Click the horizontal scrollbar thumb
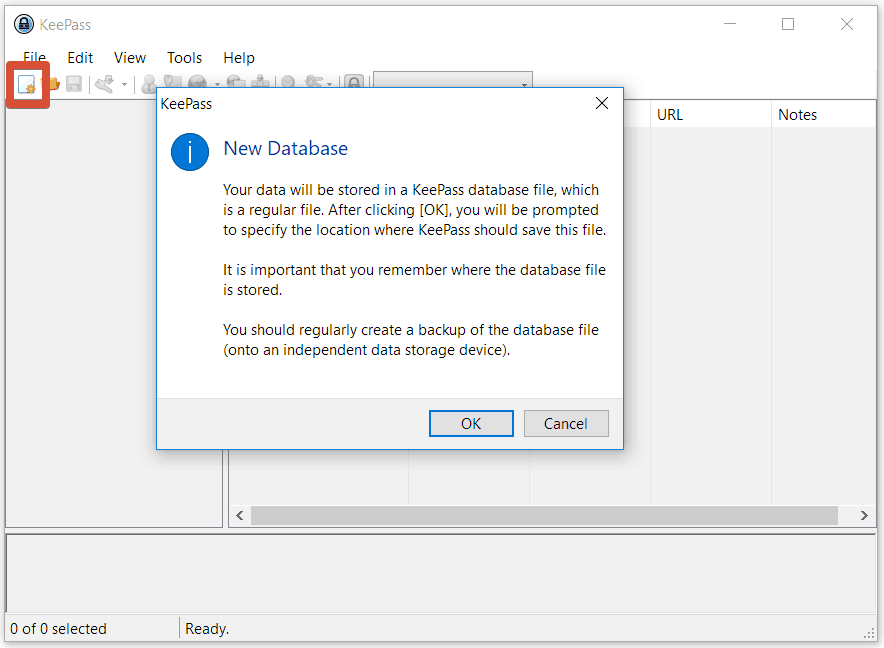The height and width of the screenshot is (648, 884). (x=544, y=515)
